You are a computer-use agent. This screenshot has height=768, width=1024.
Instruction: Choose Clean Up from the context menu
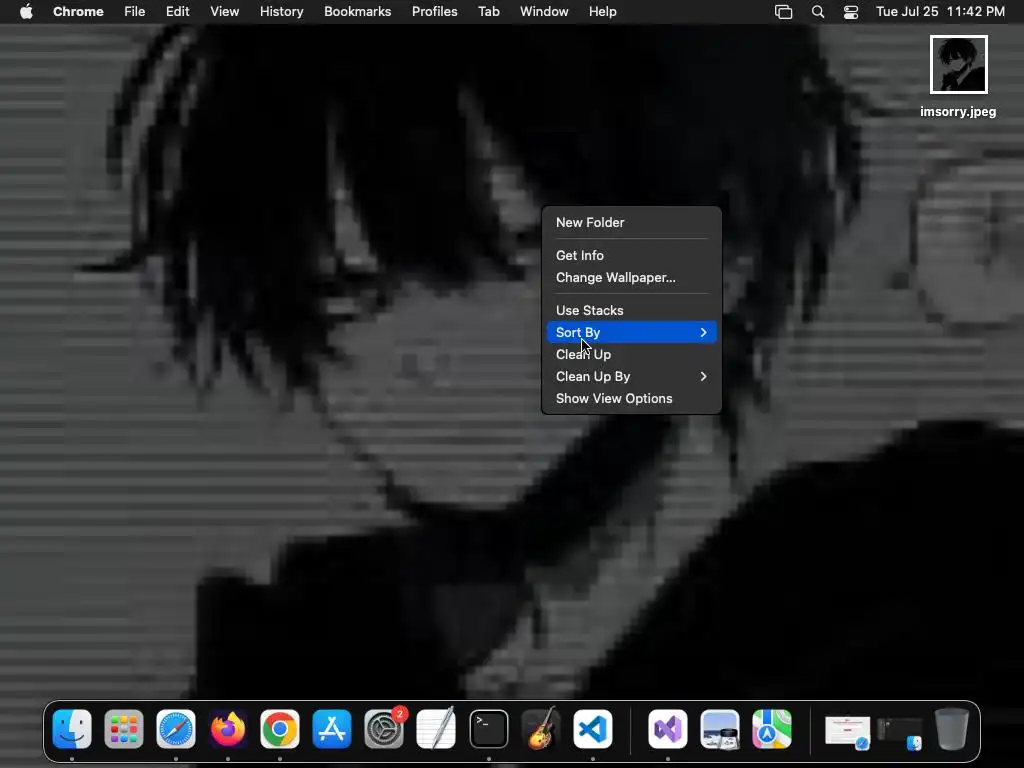[x=632, y=355]
